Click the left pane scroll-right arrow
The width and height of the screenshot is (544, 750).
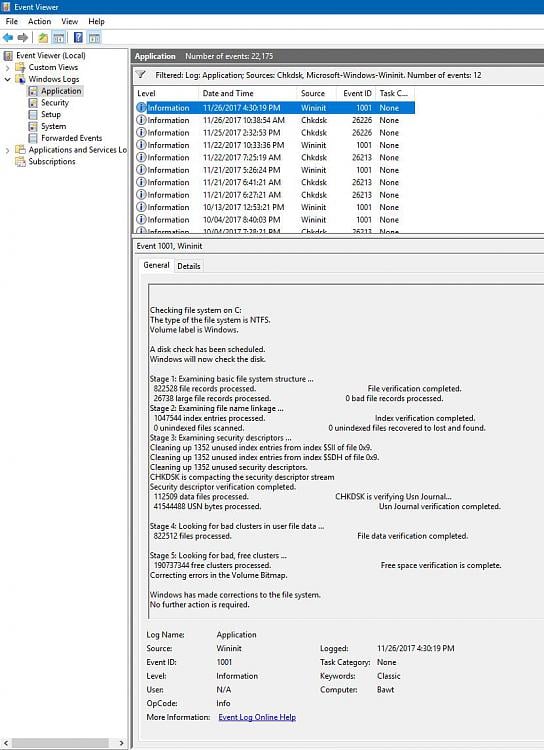122,743
